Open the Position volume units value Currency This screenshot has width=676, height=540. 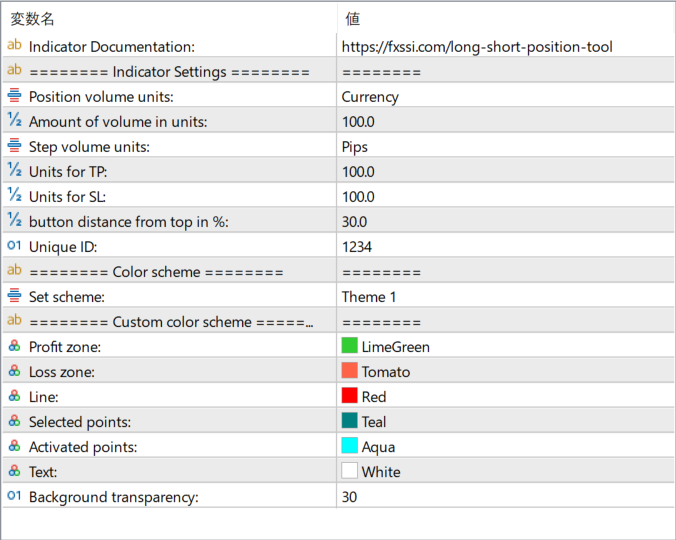click(x=370, y=97)
